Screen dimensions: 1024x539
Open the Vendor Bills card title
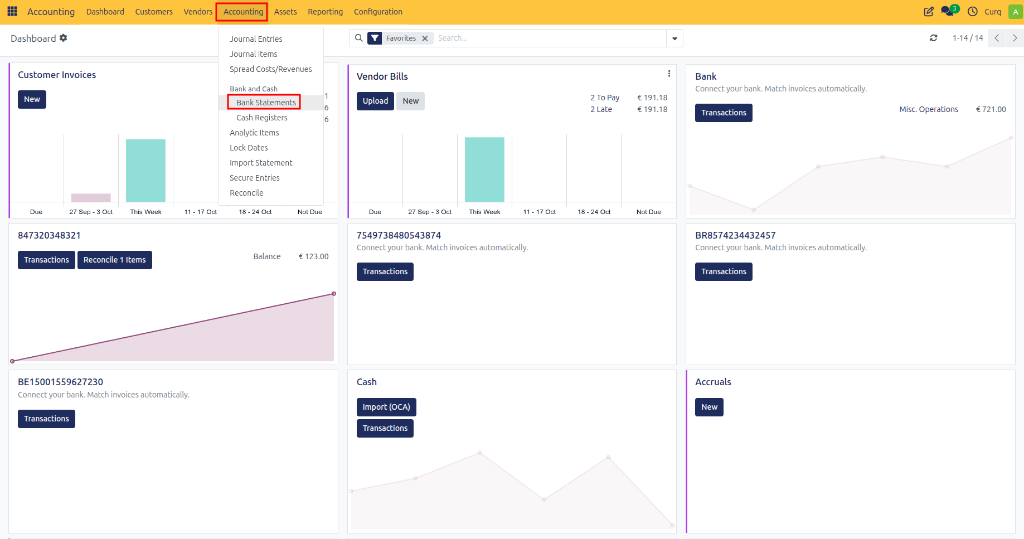point(382,76)
